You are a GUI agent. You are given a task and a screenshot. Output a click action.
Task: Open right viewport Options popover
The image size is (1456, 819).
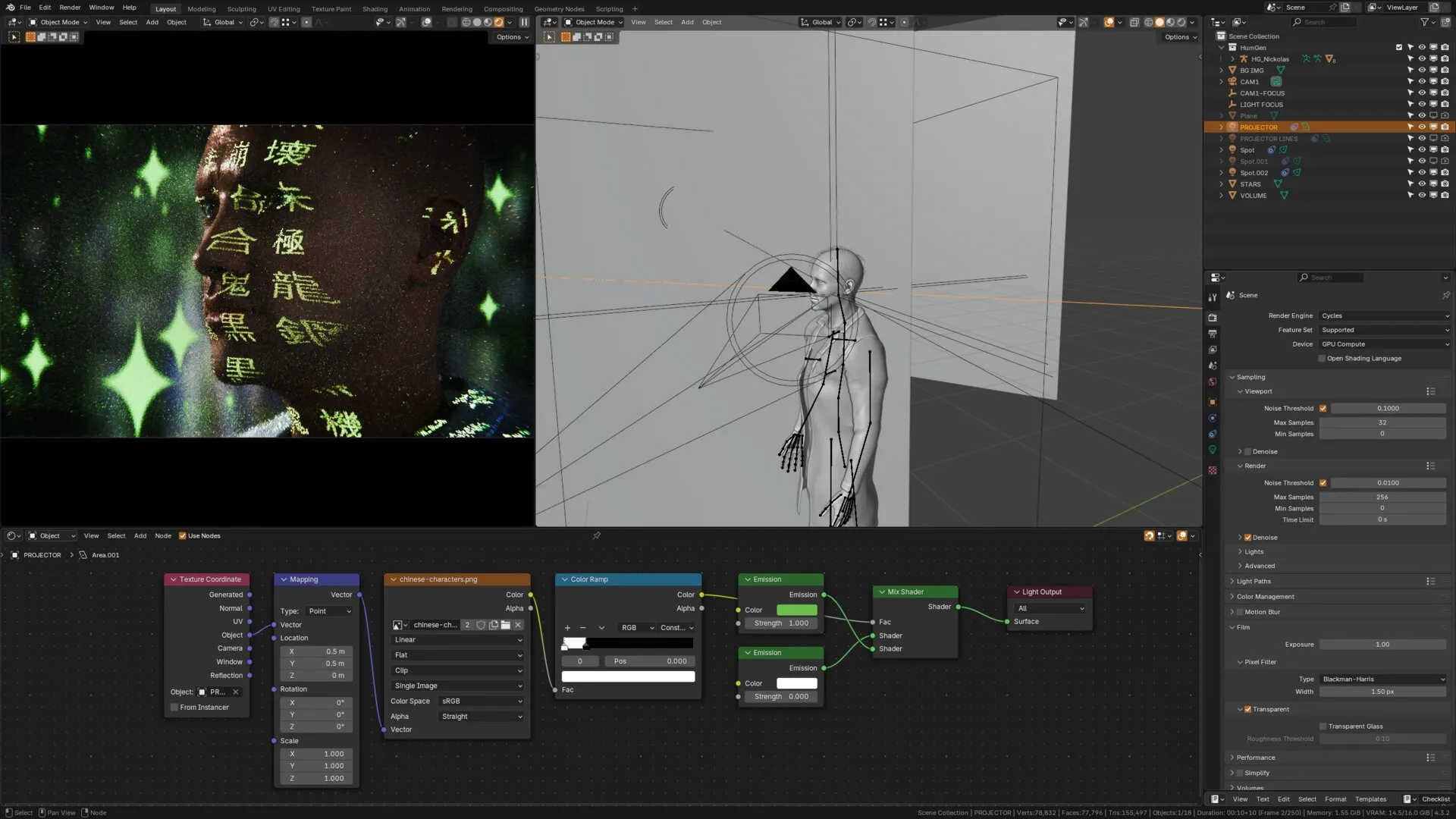coord(1180,37)
